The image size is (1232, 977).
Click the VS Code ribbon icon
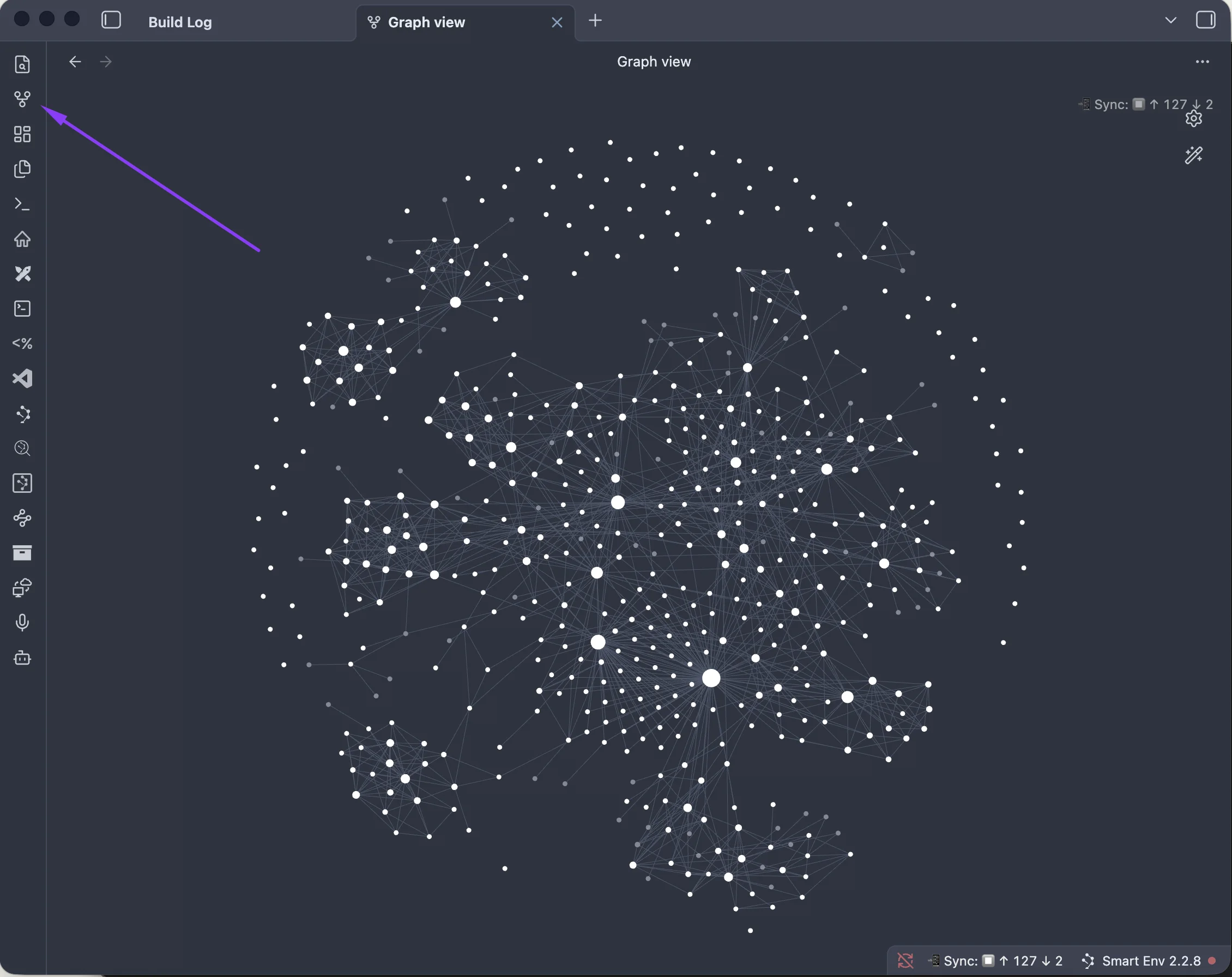(x=22, y=378)
